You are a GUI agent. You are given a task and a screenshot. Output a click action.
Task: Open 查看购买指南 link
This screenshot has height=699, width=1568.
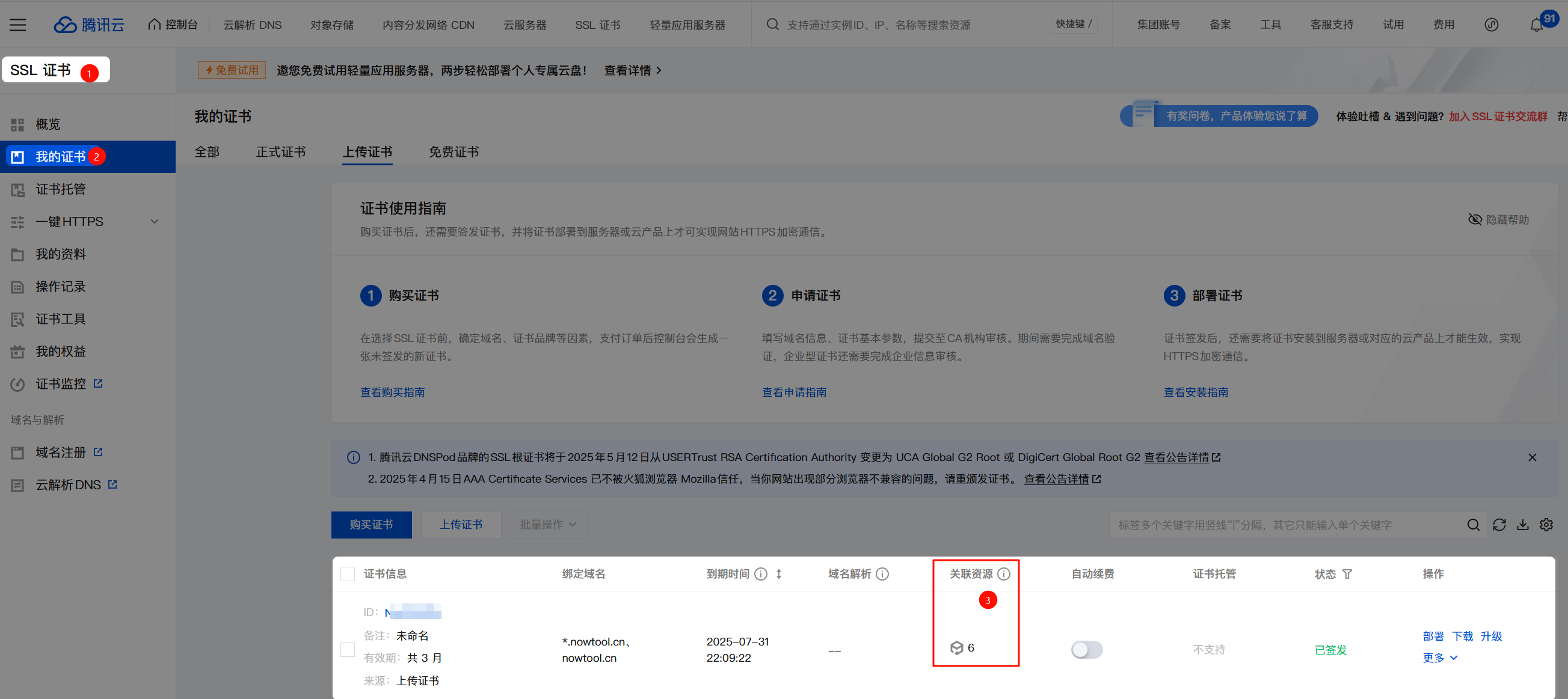click(393, 392)
